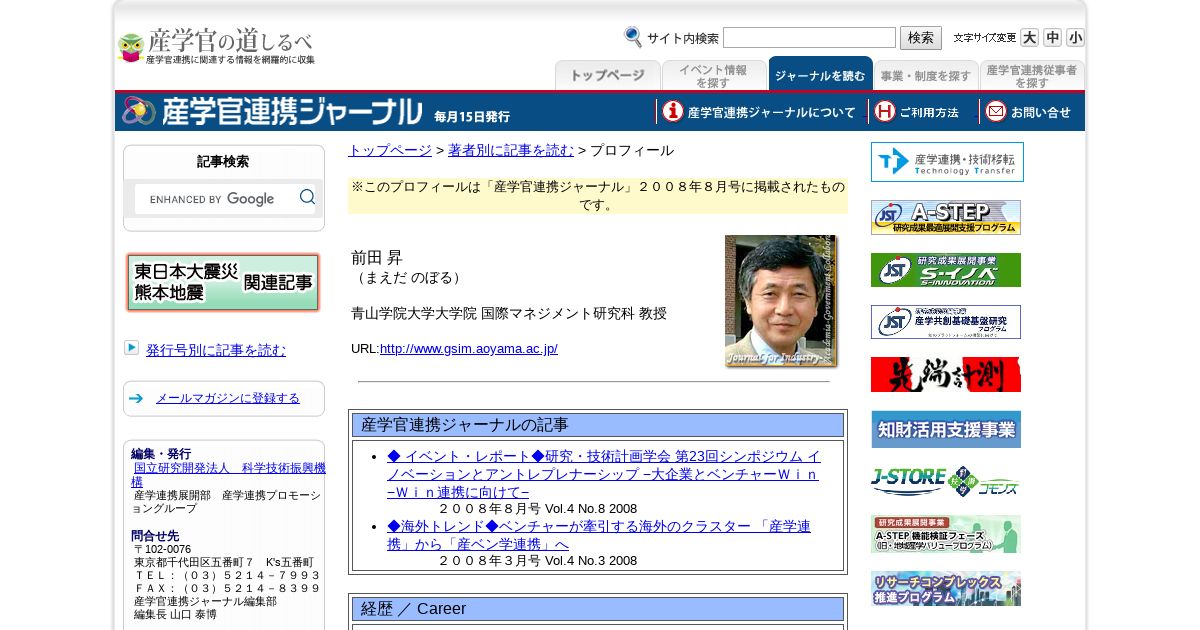Open the 事業・制度を探す tab
1200x630 pixels.
pos(926,75)
